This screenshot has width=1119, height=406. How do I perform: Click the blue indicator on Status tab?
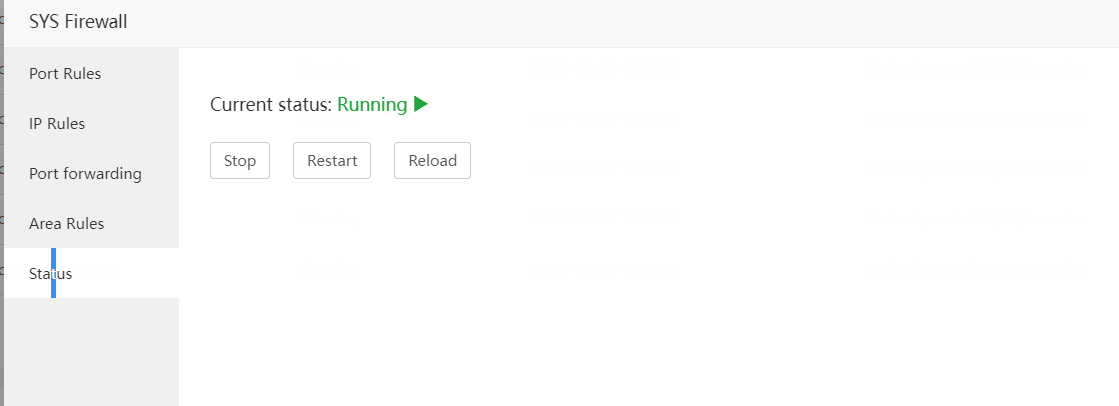(53, 274)
